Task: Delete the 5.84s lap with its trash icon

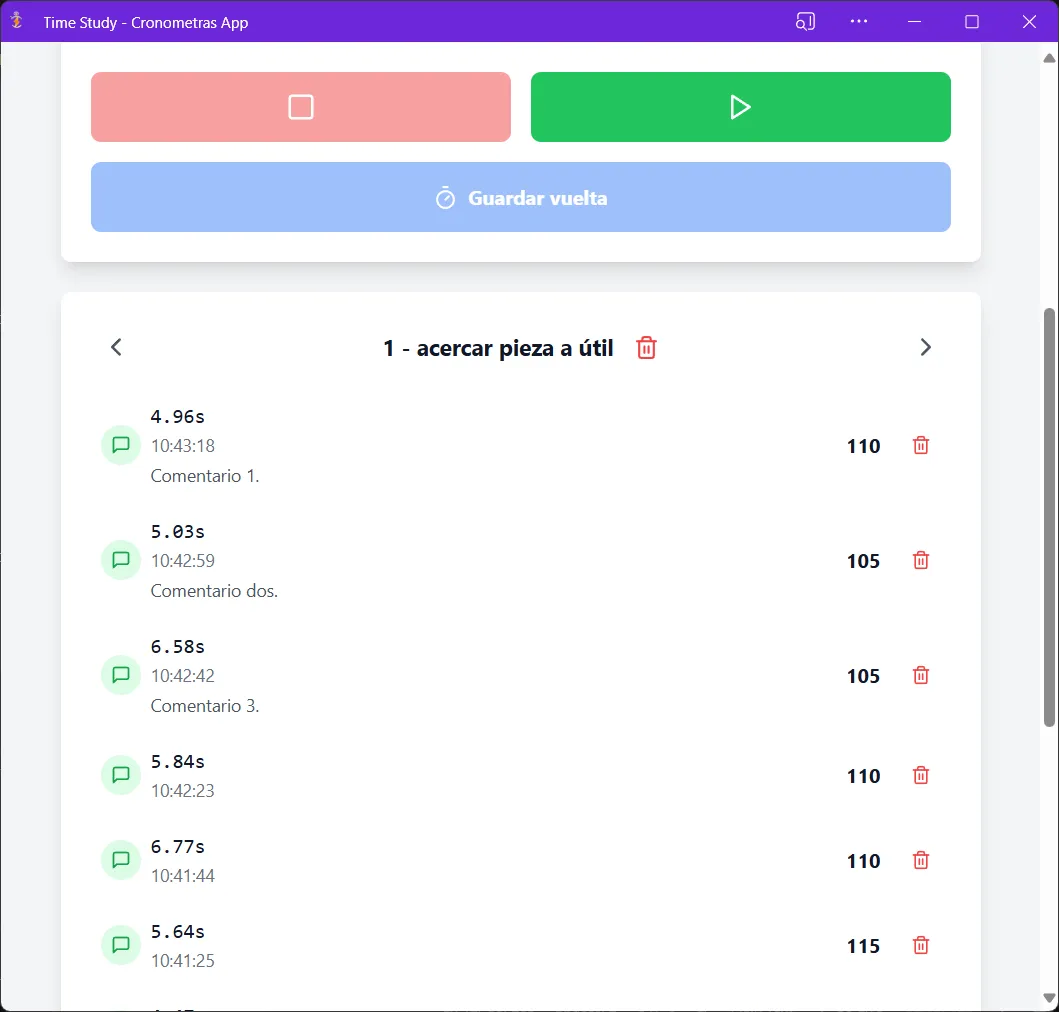Action: coord(921,775)
